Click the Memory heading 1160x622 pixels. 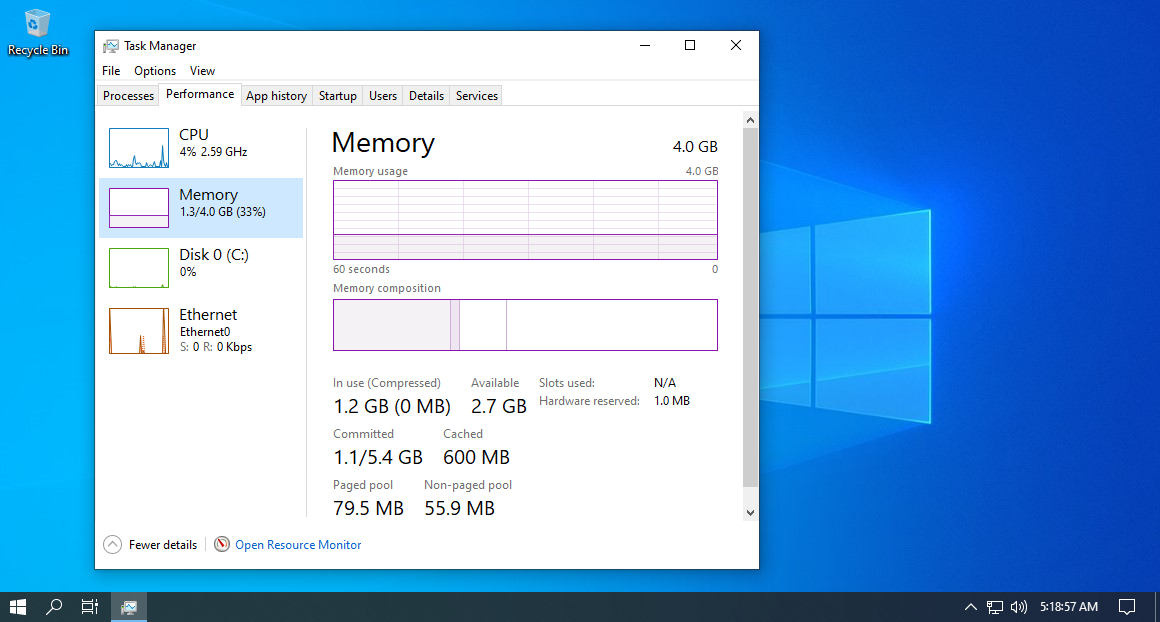point(383,143)
